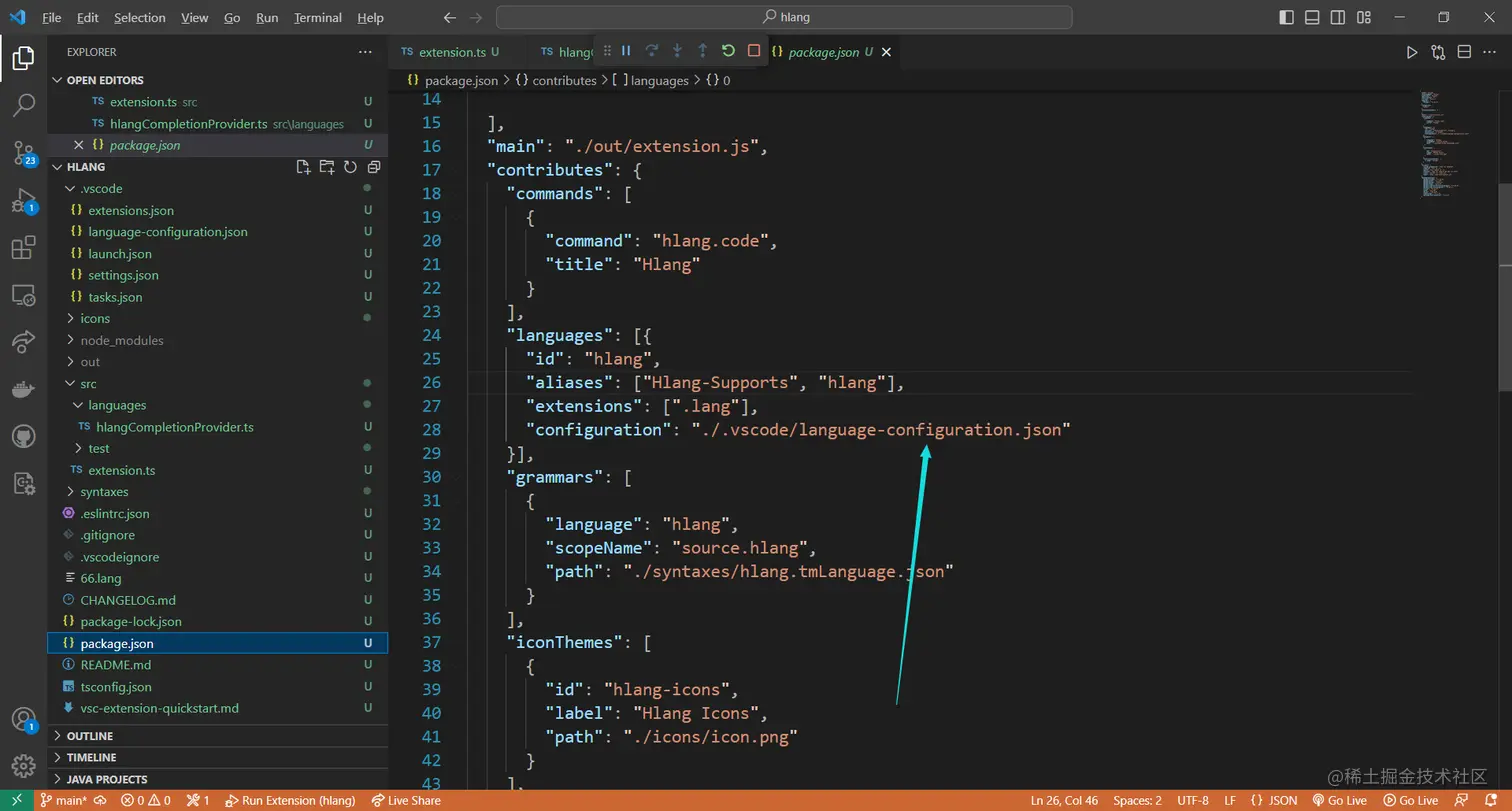Viewport: 1512px width, 811px height.
Task: Expand the test folder
Action: click(218, 448)
